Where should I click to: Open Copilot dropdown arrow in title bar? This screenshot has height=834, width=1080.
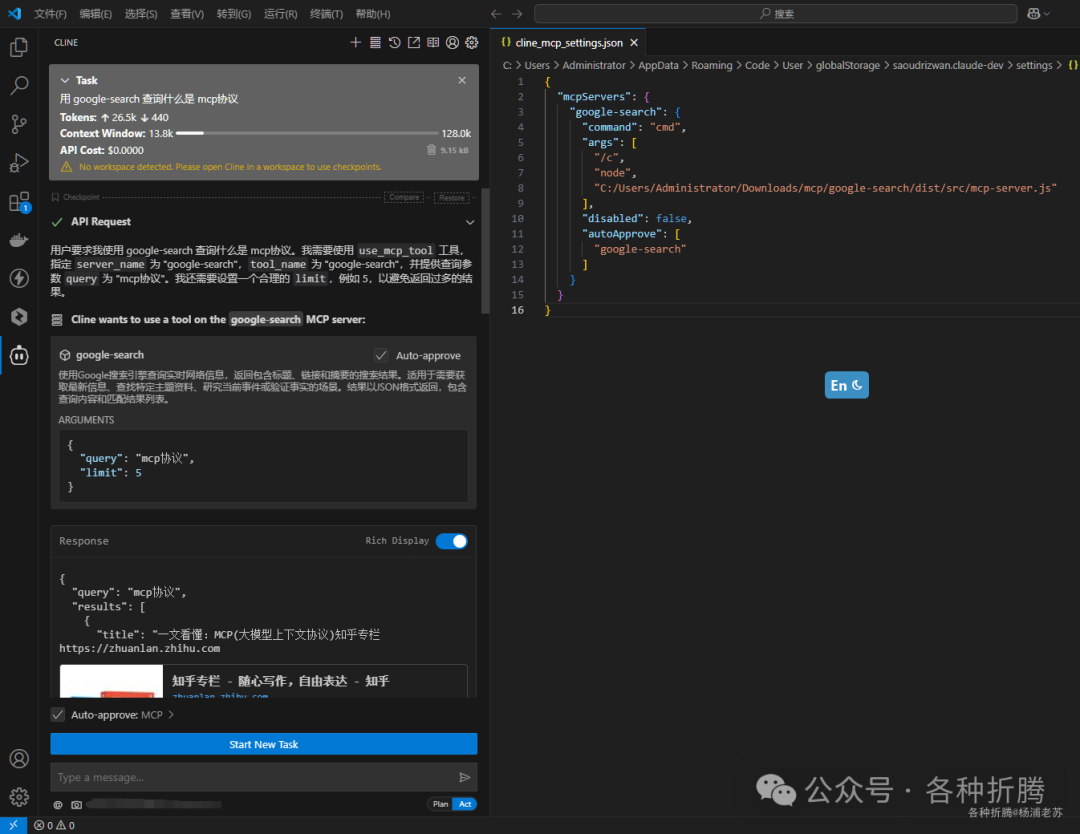tap(1047, 14)
